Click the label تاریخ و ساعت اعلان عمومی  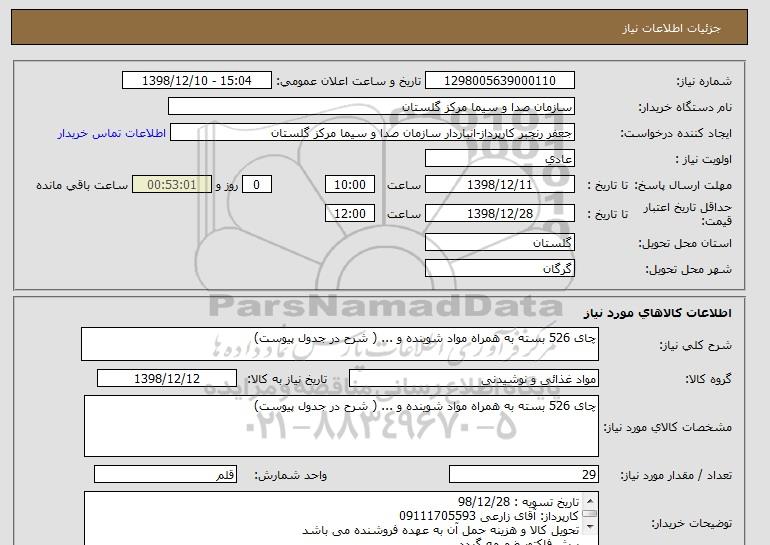point(349,81)
